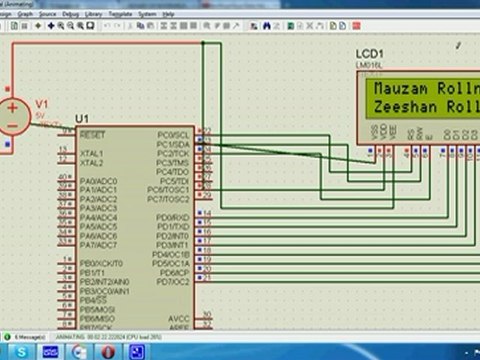Screen dimensions: 480x360
Task: Click the New Sheet icon
Action: 300,26
